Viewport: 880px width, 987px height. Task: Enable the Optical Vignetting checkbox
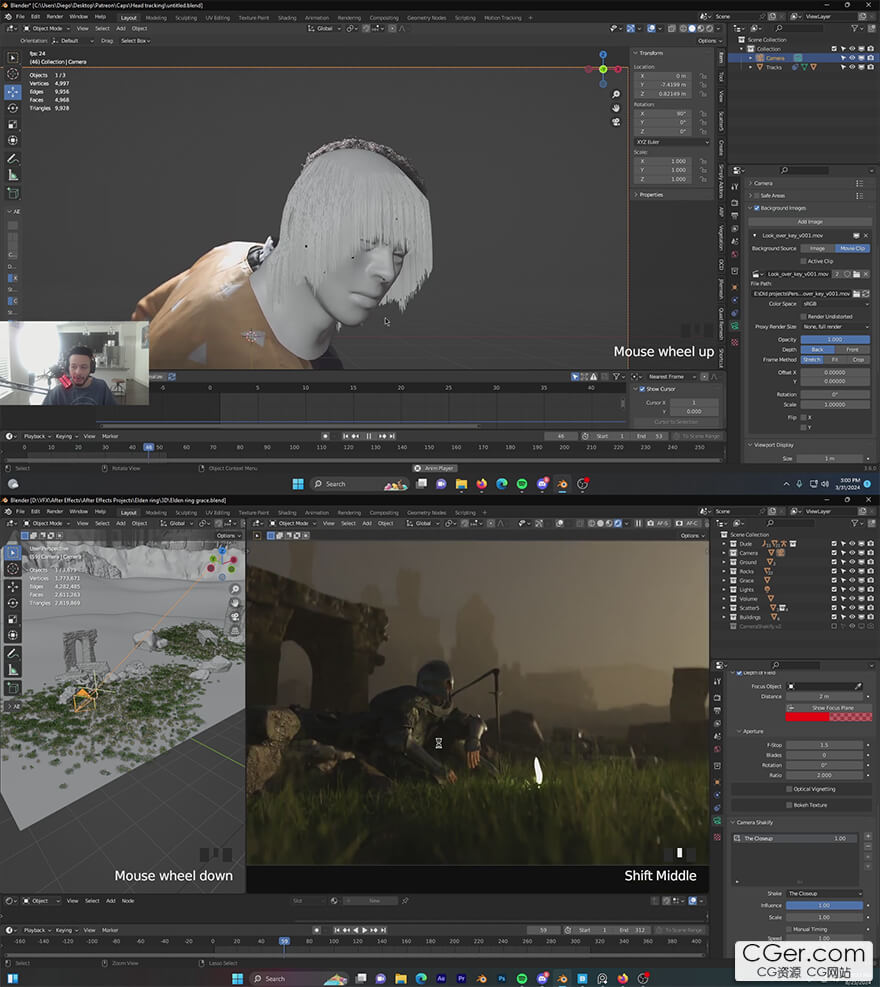coord(789,789)
